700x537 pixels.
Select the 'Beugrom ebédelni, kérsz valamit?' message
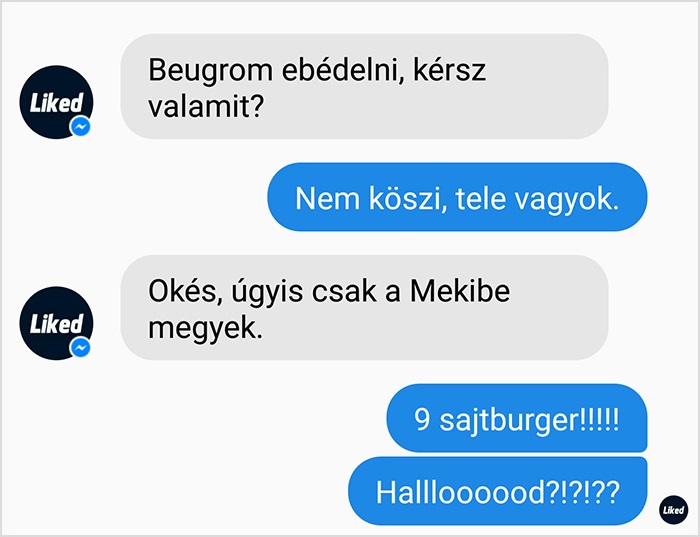(x=364, y=87)
